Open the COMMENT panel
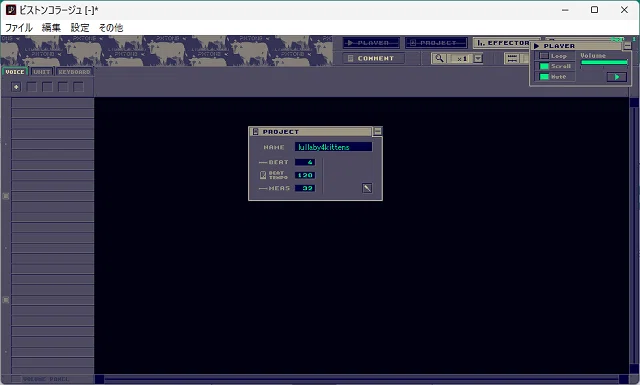The height and width of the screenshot is (385, 640). click(x=373, y=58)
